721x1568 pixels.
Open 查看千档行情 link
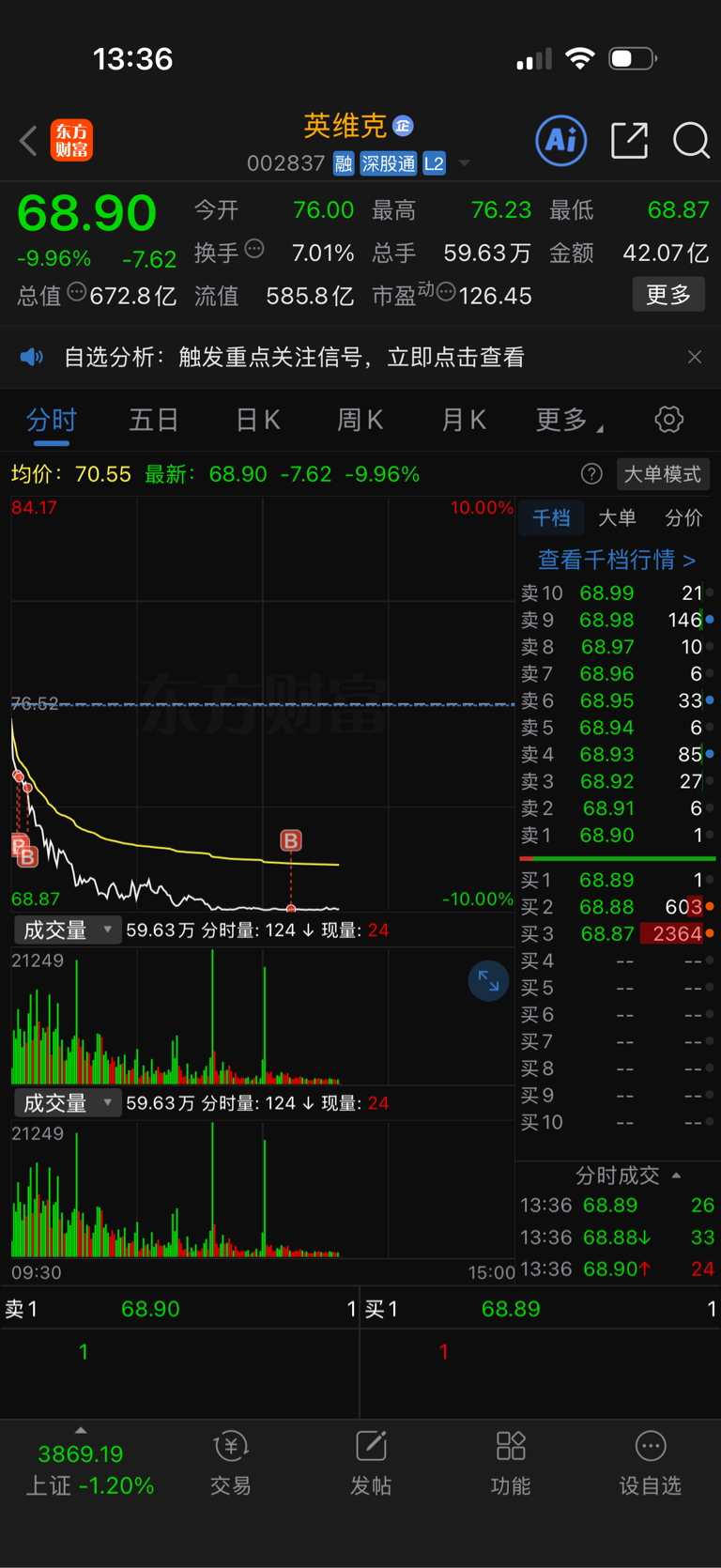(616, 560)
